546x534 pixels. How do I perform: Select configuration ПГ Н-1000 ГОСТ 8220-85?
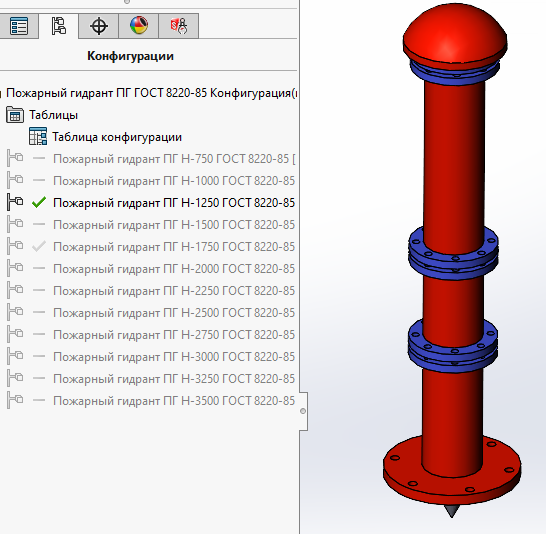click(x=174, y=181)
